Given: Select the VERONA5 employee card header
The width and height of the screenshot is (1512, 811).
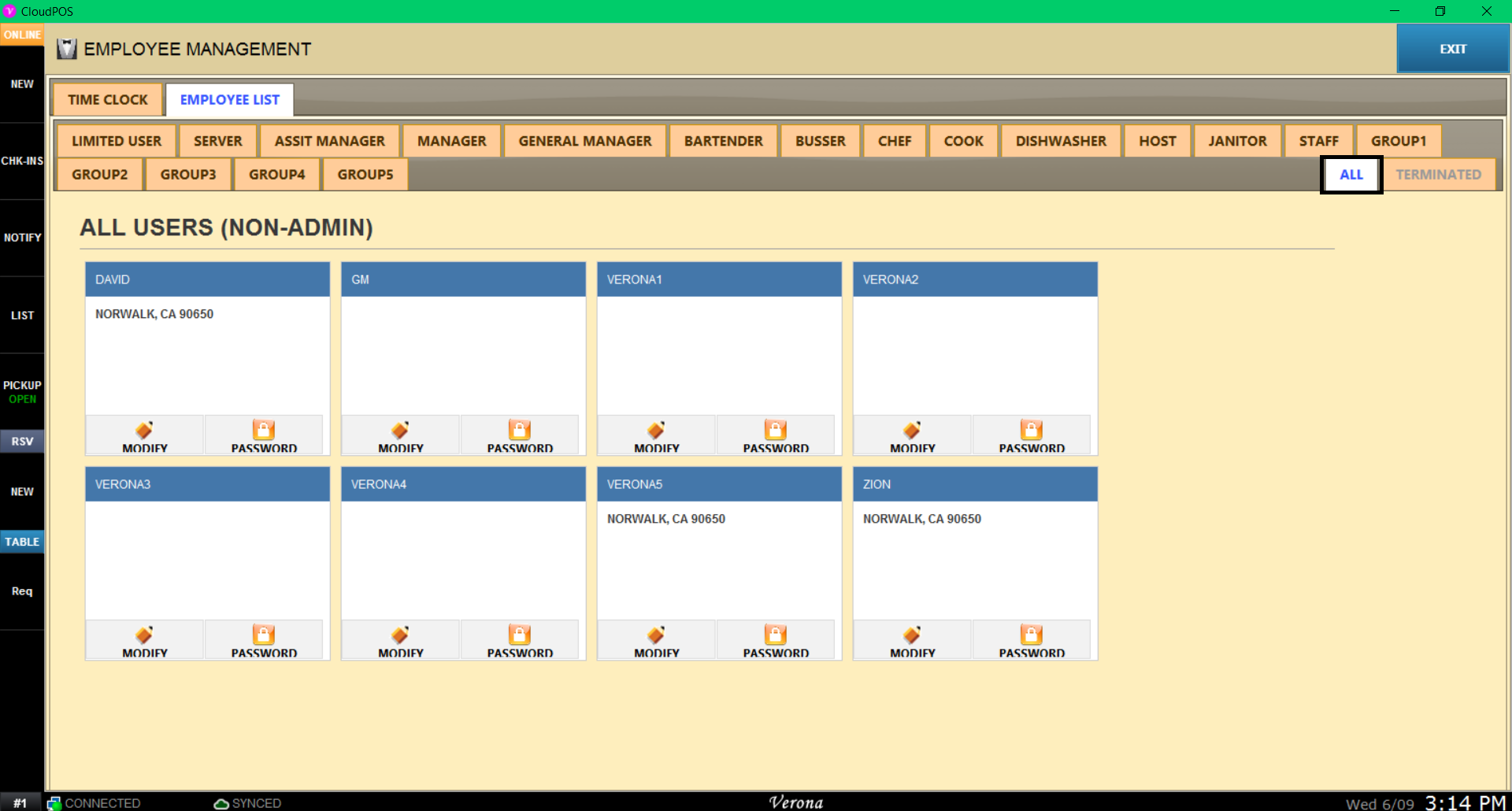Looking at the screenshot, I should [718, 484].
